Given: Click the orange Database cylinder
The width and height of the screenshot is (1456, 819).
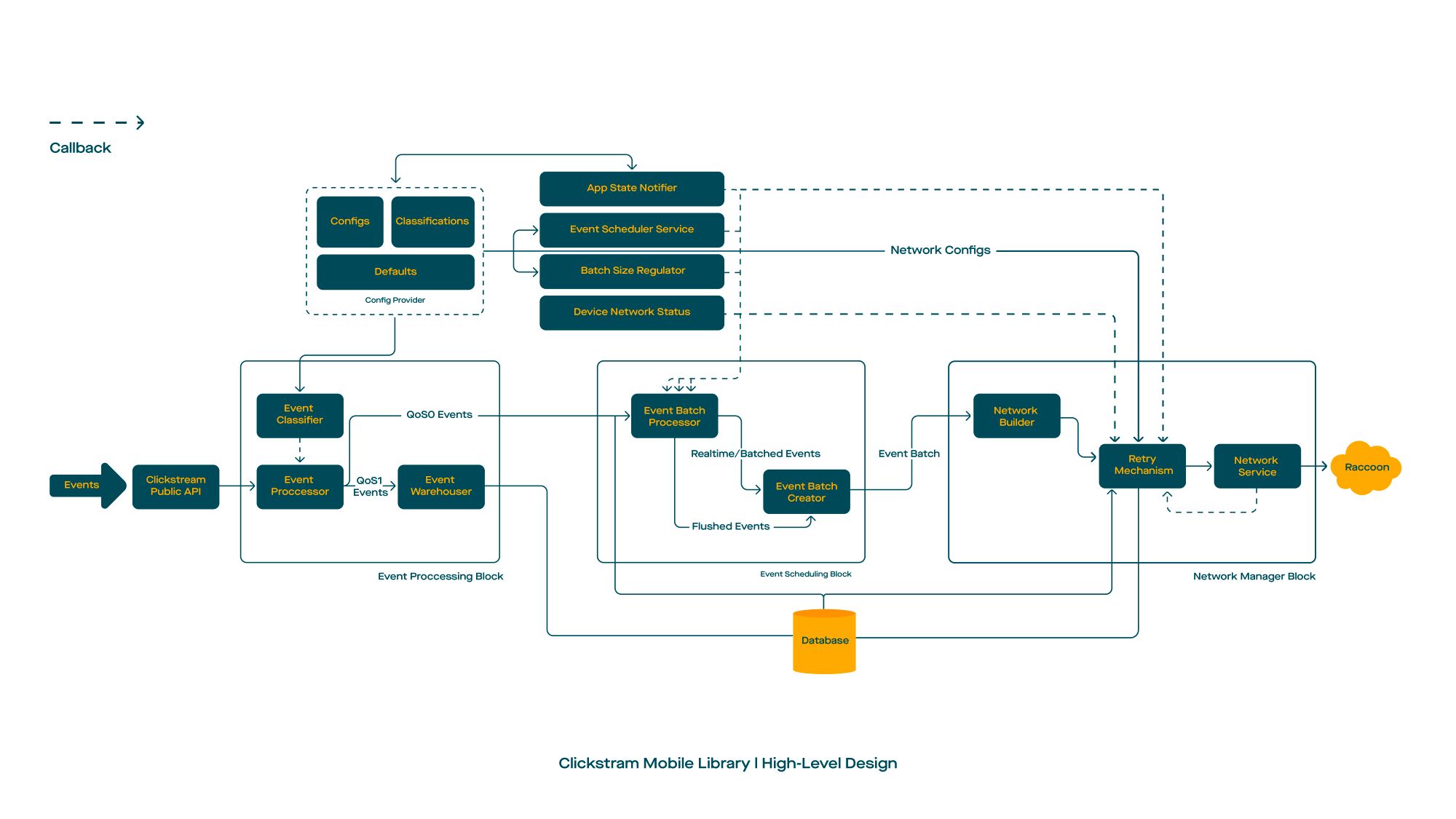Looking at the screenshot, I should [824, 641].
